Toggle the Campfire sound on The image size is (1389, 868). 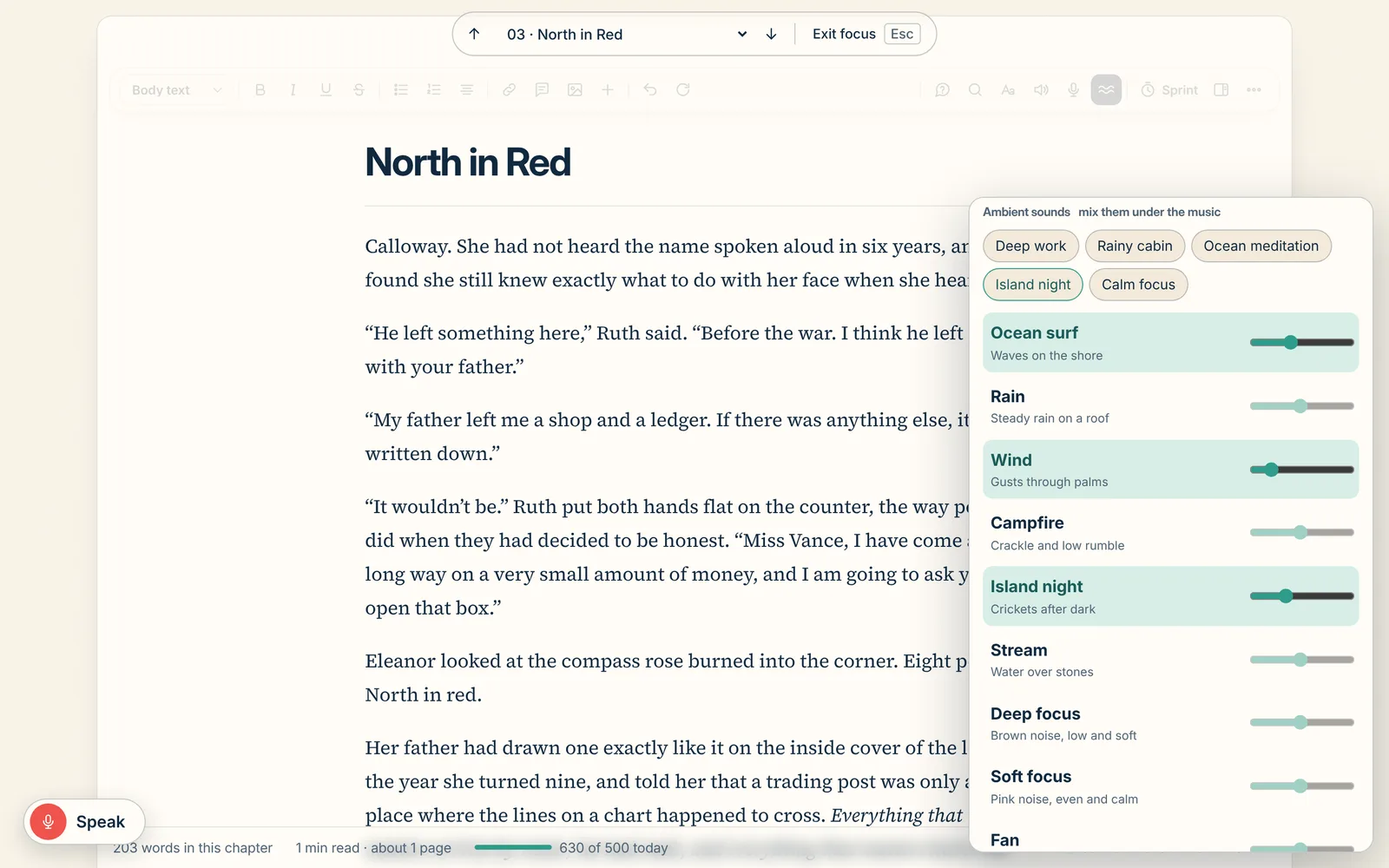[1170, 533]
